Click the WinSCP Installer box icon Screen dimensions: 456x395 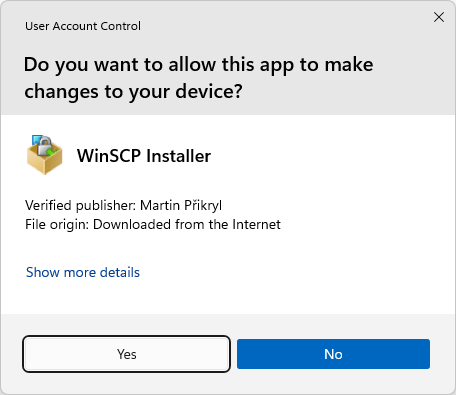click(x=45, y=155)
